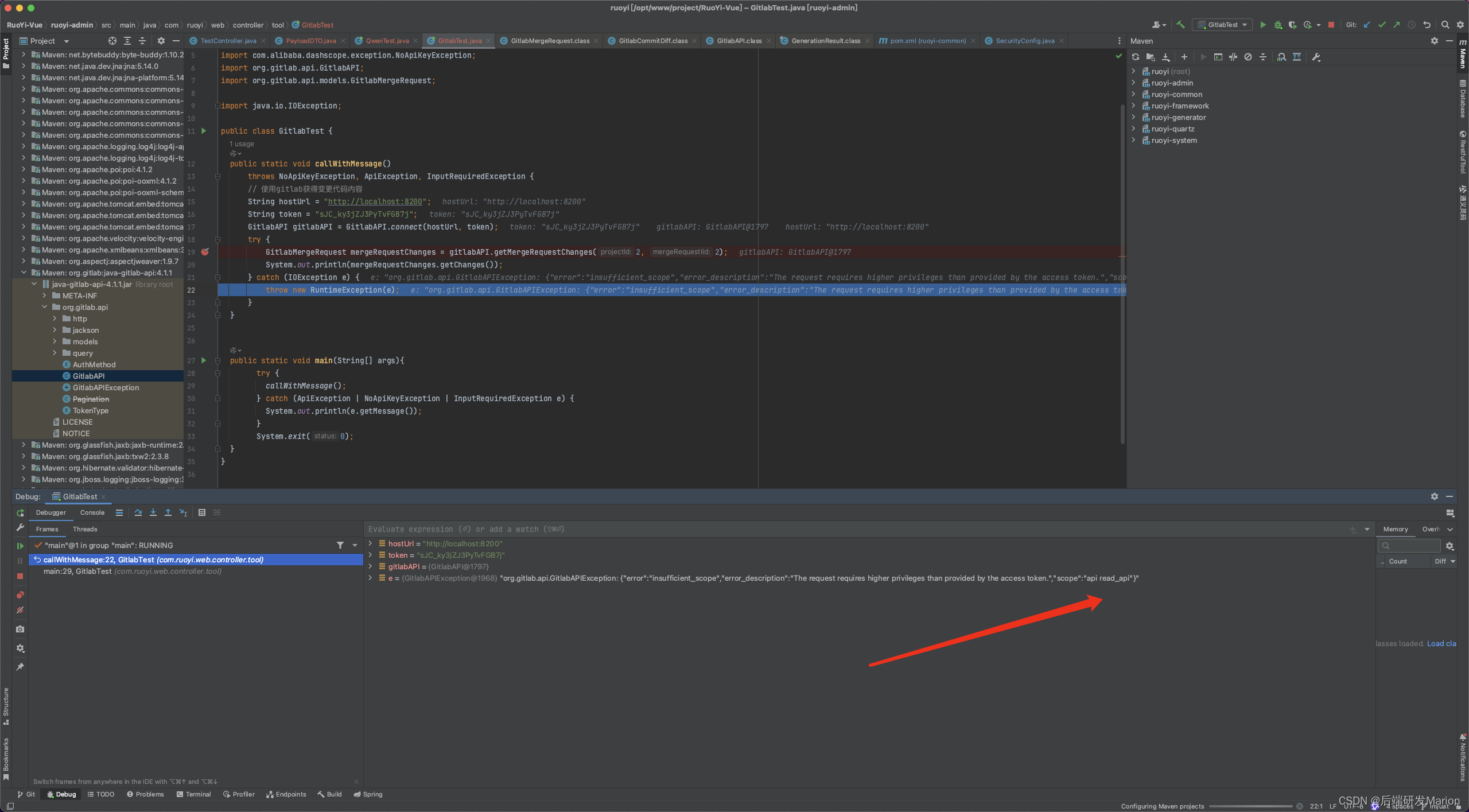Viewport: 1469px width, 812px height.
Task: Click Step Into debugger icon
Action: (x=153, y=512)
